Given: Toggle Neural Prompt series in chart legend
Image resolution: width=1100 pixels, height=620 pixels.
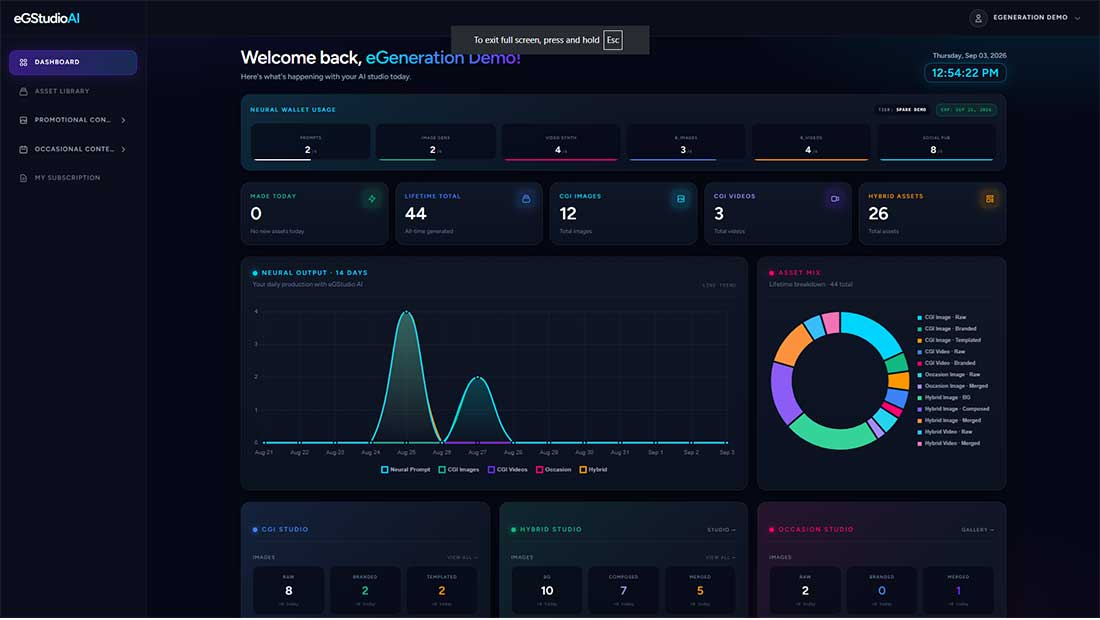Looking at the screenshot, I should 405,470.
